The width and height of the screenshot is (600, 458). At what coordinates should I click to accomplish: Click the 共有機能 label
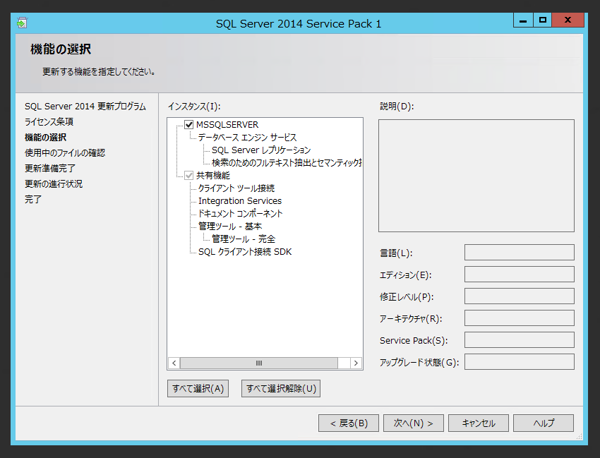tap(213, 175)
